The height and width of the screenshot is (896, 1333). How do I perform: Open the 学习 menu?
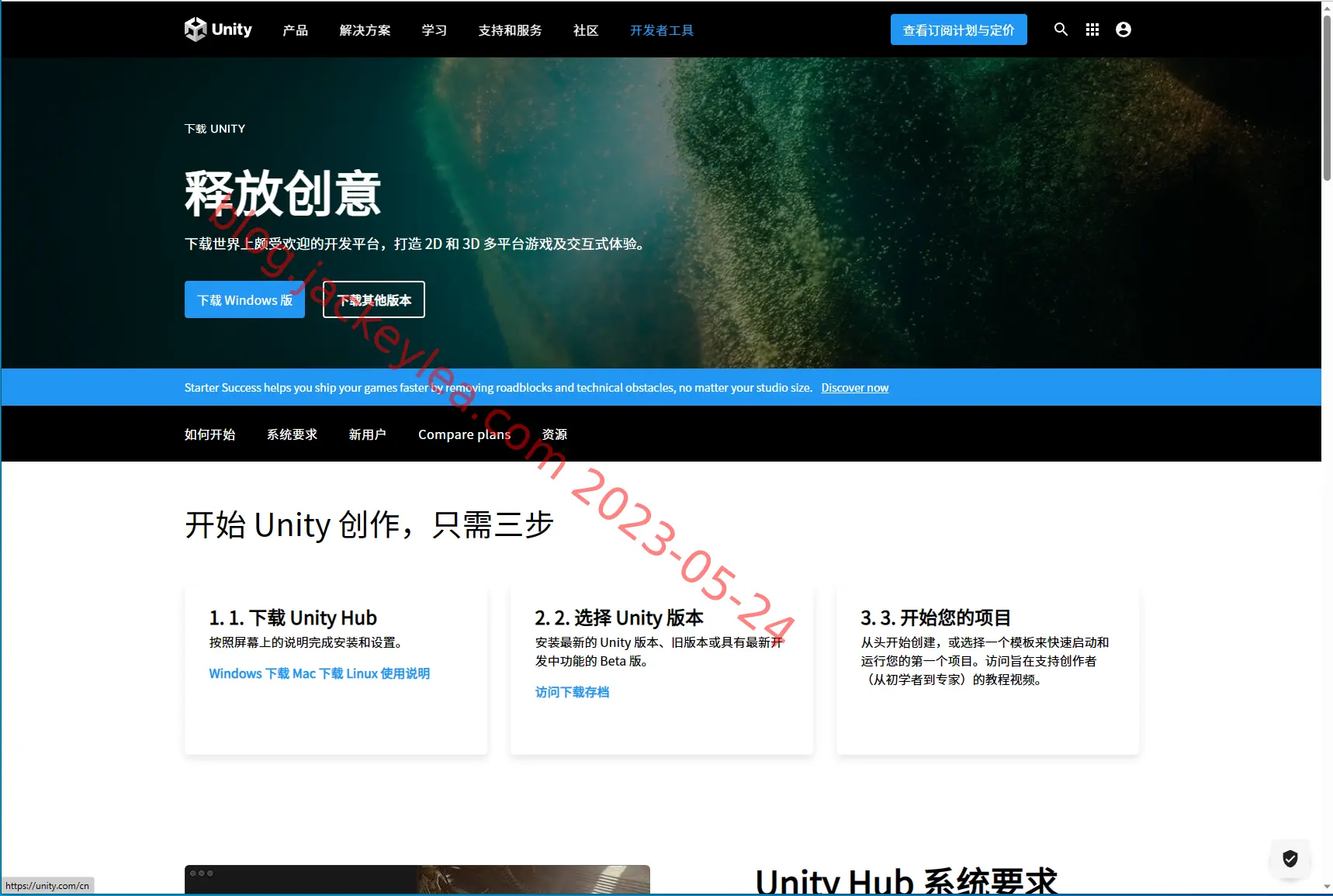pyautogui.click(x=435, y=30)
